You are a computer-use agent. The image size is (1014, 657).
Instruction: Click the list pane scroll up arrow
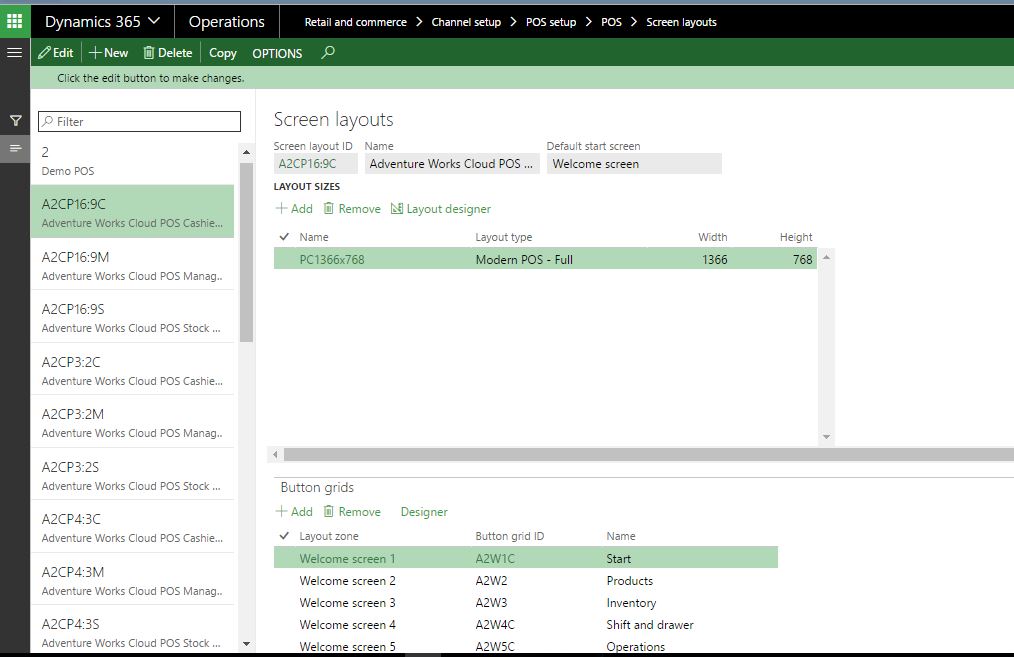[246, 152]
